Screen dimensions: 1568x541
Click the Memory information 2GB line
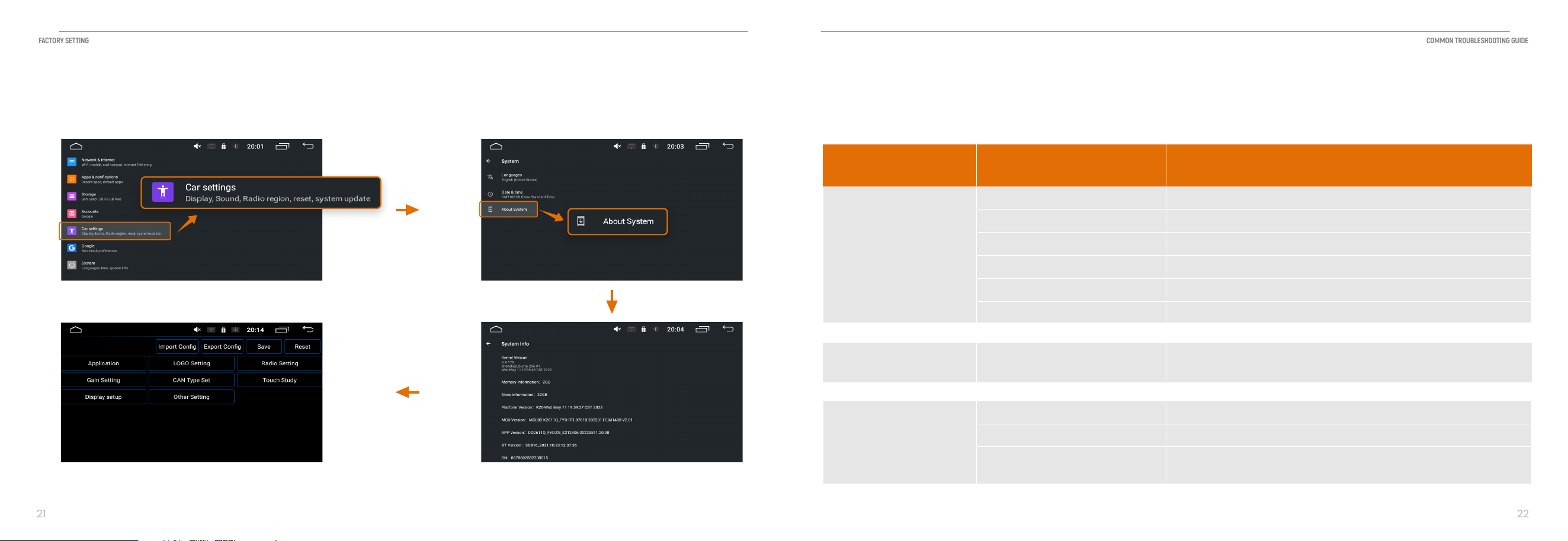(x=526, y=382)
